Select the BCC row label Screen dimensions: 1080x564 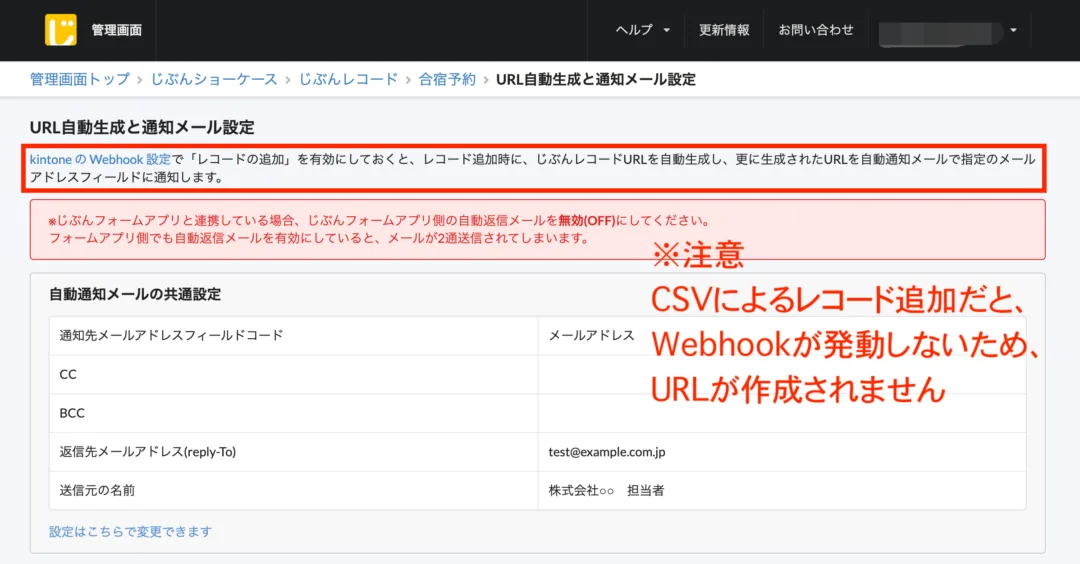pyautogui.click(x=72, y=412)
